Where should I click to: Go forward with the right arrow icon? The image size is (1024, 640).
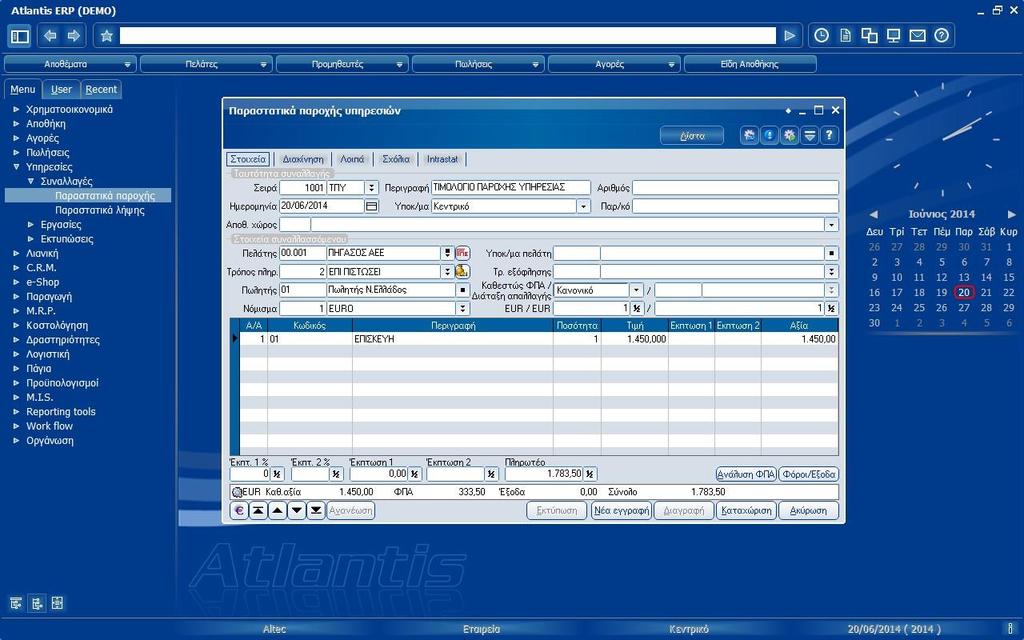click(74, 36)
